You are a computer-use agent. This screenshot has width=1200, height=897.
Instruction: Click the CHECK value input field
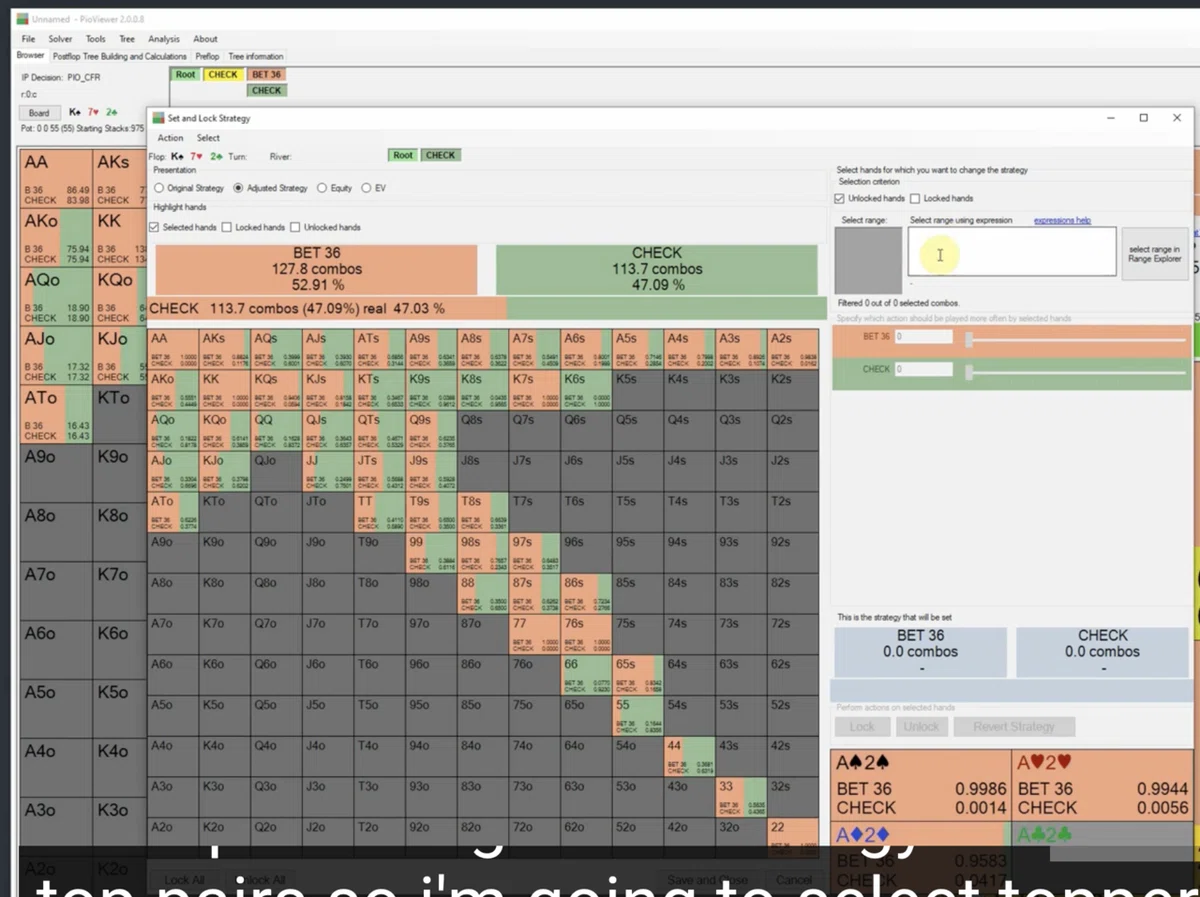click(x=923, y=369)
